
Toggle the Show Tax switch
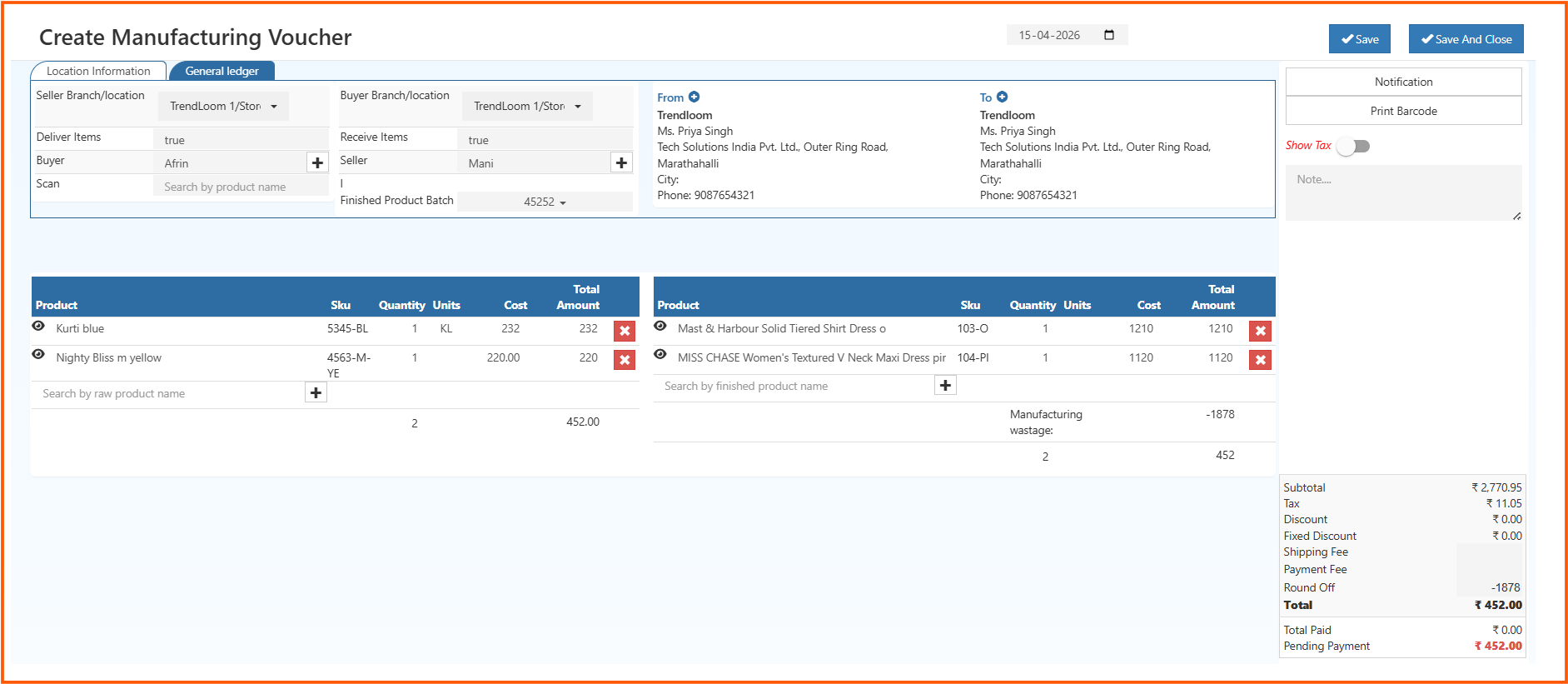click(x=1353, y=147)
